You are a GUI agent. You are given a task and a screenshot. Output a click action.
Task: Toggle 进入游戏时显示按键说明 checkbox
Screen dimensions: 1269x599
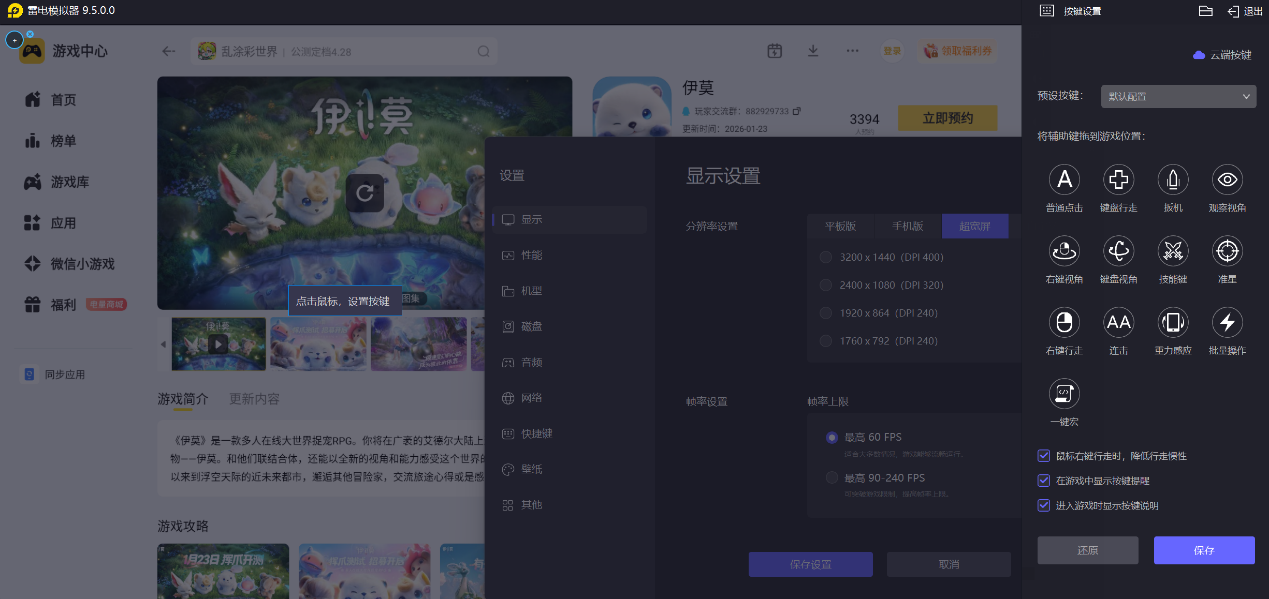[x=1044, y=506]
